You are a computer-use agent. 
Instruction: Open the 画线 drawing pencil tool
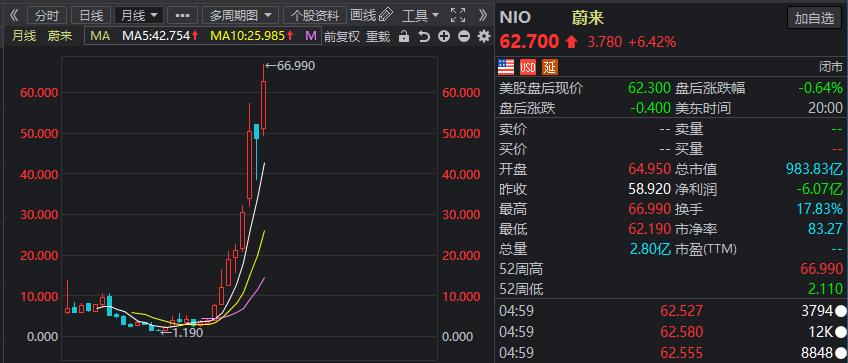click(x=371, y=15)
